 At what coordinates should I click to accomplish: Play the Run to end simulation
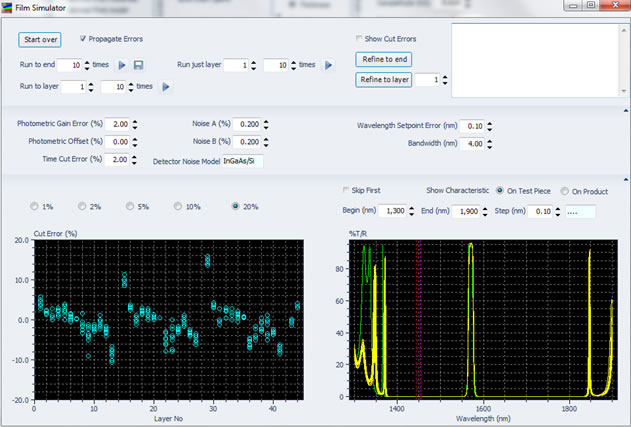[122, 65]
